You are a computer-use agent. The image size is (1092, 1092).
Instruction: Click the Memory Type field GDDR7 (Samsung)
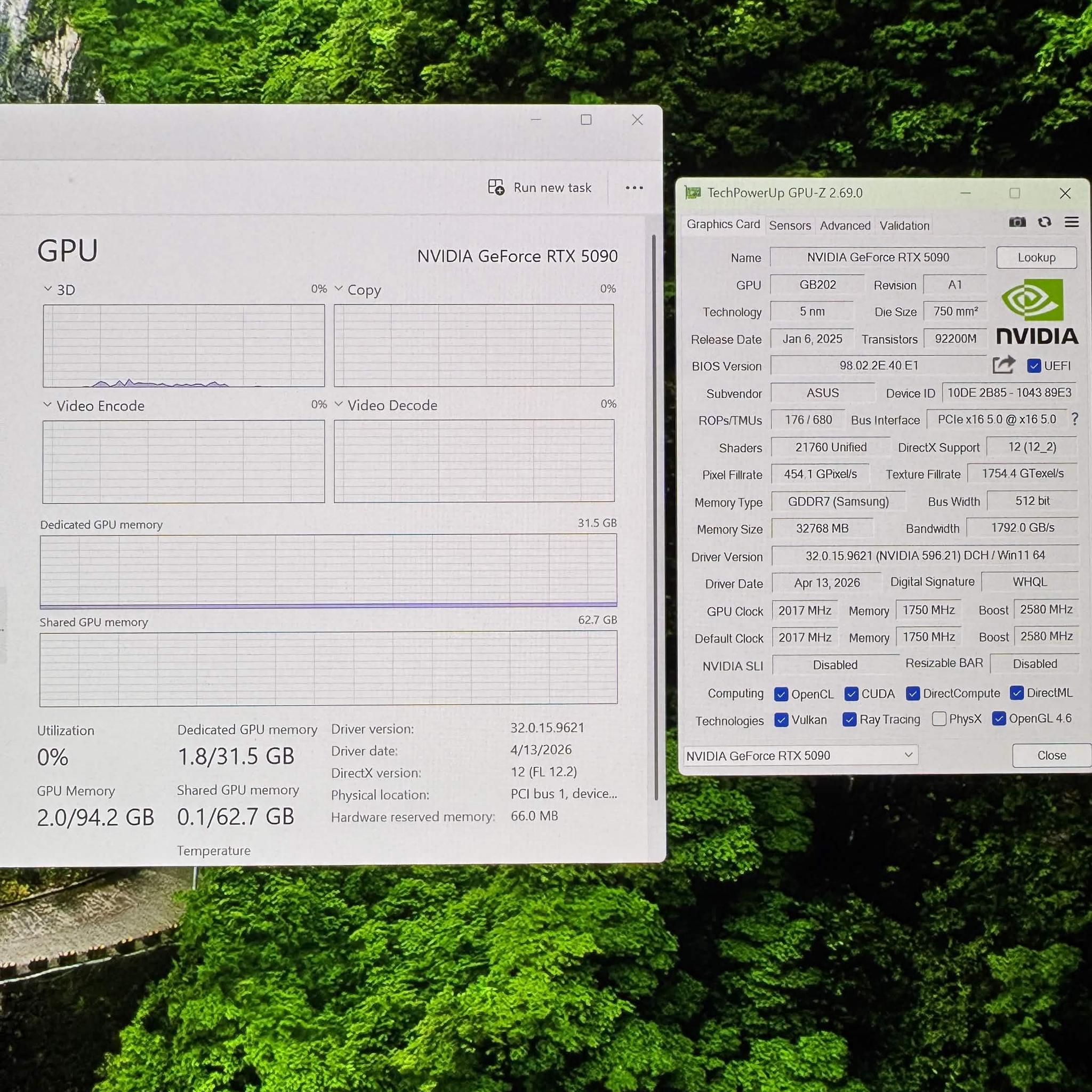coord(838,501)
